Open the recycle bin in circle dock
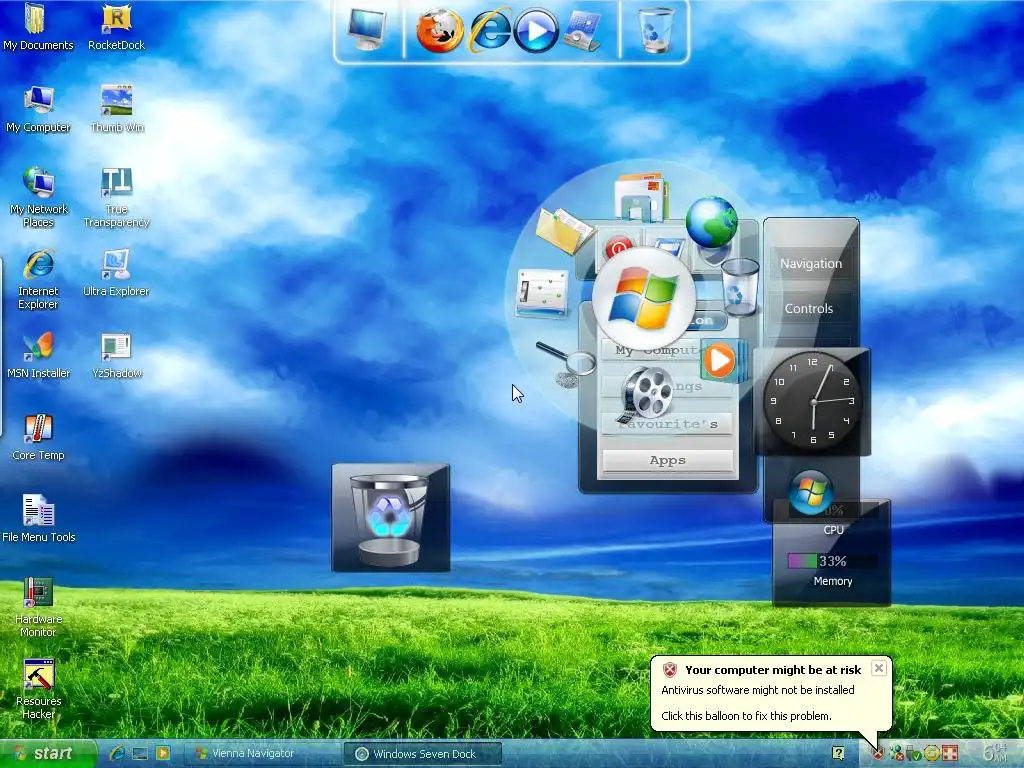The width and height of the screenshot is (1024, 768). [x=740, y=286]
